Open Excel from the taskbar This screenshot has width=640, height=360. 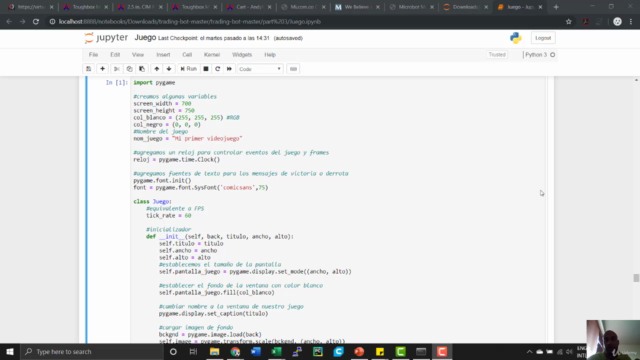tap(276, 351)
